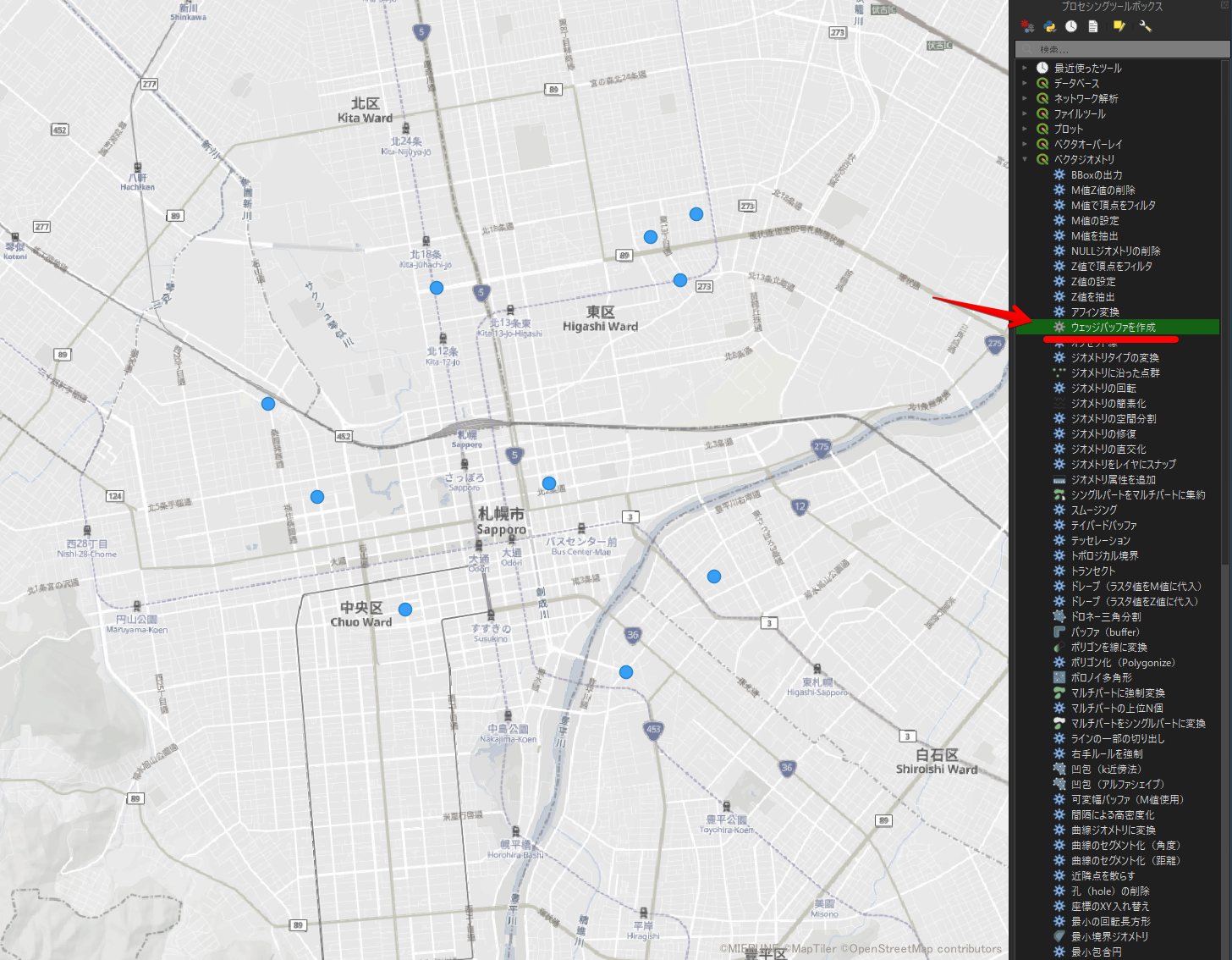The width and height of the screenshot is (1232, 960).
Task: Select the 座標のXY入れ替え tool
Action: 1110,907
